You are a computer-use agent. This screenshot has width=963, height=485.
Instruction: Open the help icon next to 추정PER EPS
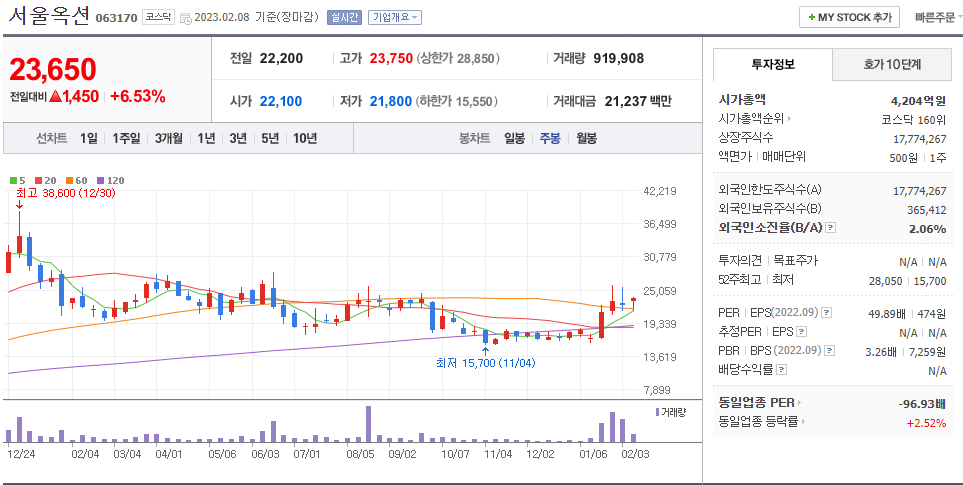[x=801, y=332]
